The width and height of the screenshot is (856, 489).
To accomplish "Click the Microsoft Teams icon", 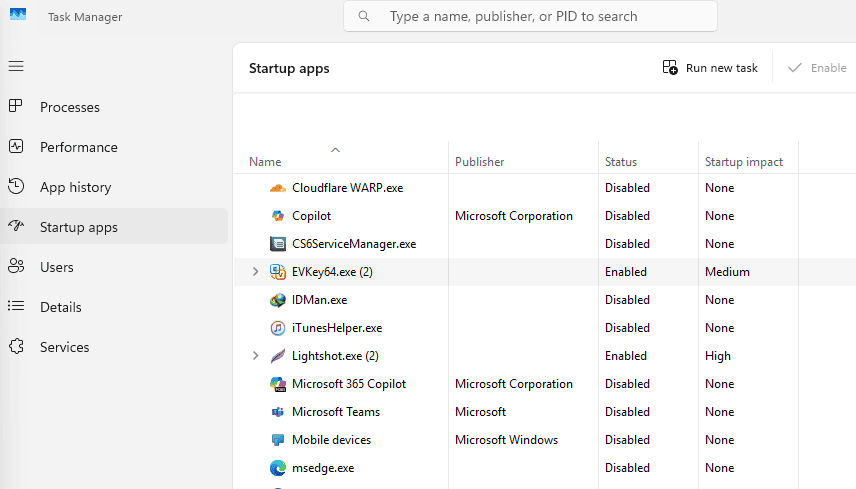I will pos(278,412).
